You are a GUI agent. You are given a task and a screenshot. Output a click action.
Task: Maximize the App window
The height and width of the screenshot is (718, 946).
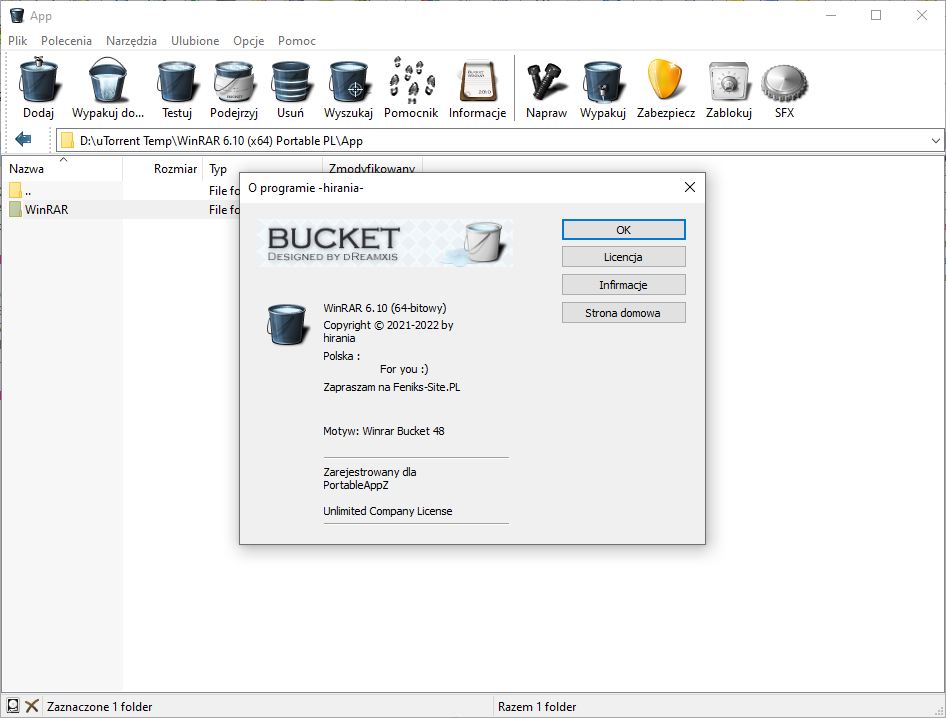click(876, 16)
